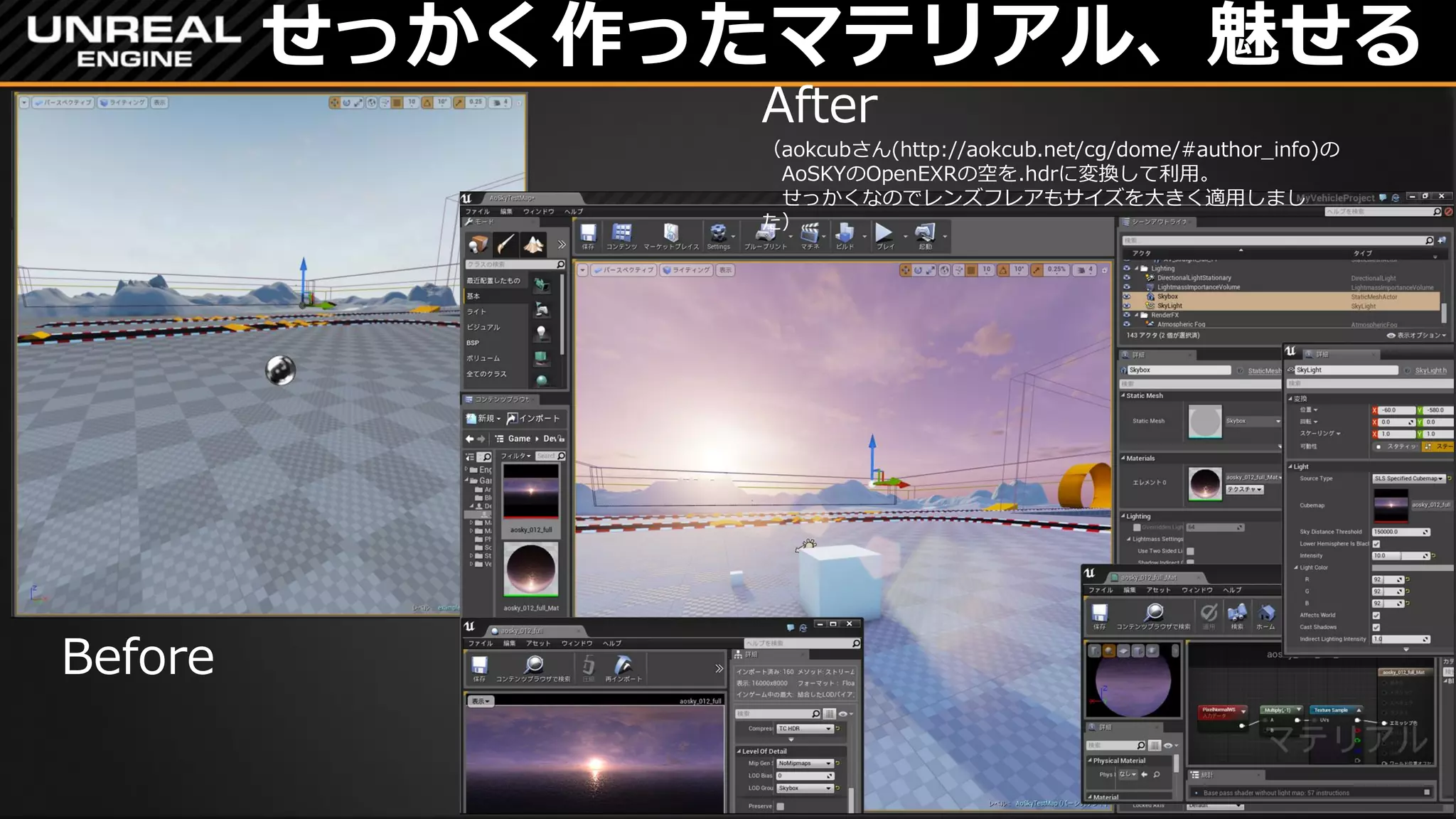Screen dimensions: 1456x819
Task: Expand more modes with the double-chevron
Action: click(x=562, y=245)
